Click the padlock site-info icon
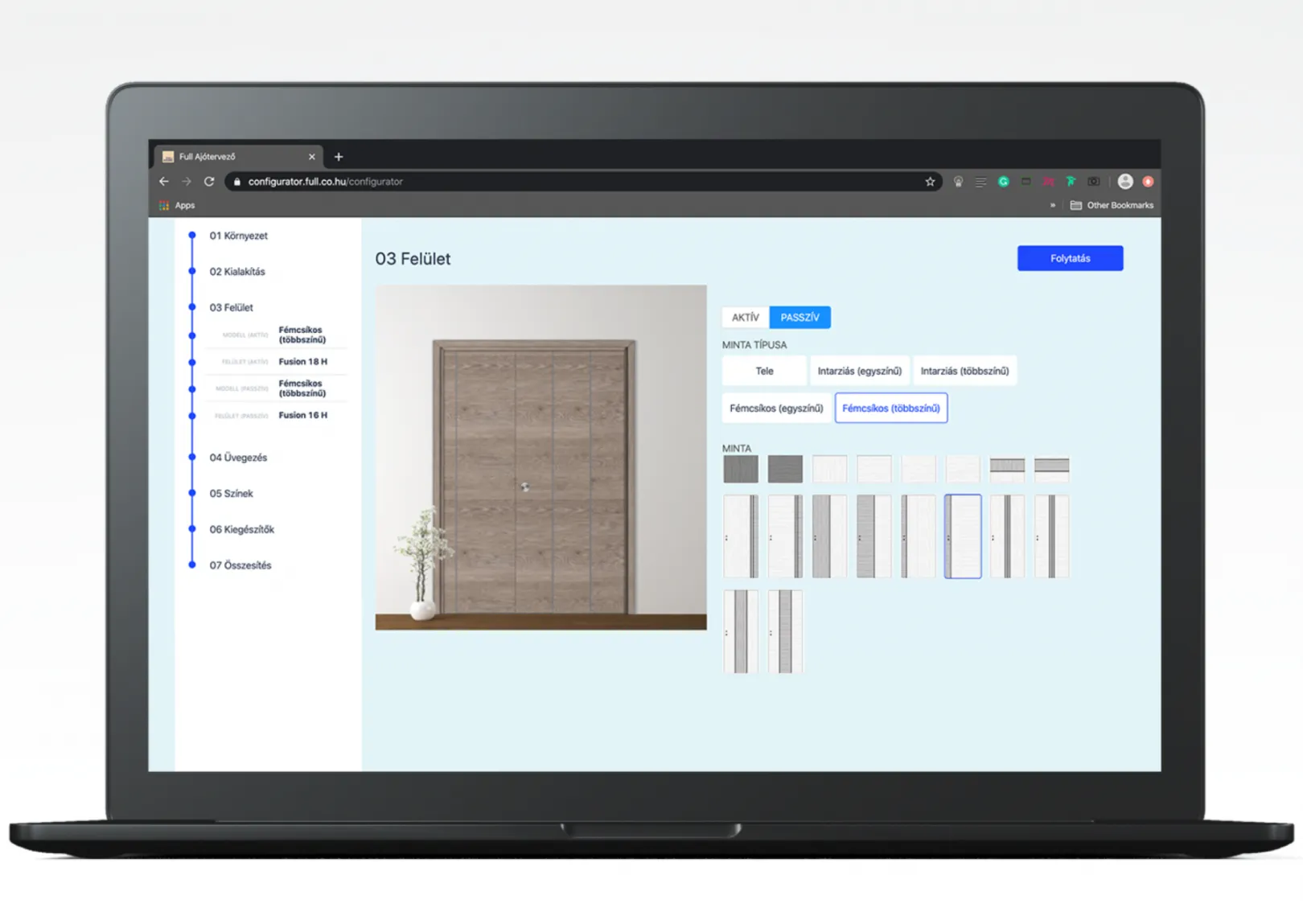Image resolution: width=1303 pixels, height=924 pixels. pos(236,182)
